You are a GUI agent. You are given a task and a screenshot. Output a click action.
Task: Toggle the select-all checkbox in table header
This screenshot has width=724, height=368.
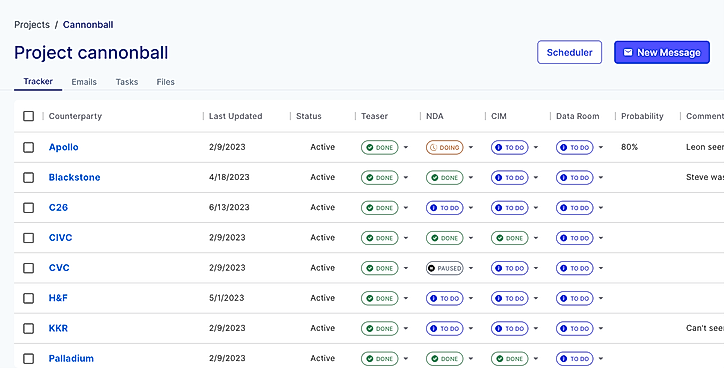point(29,116)
